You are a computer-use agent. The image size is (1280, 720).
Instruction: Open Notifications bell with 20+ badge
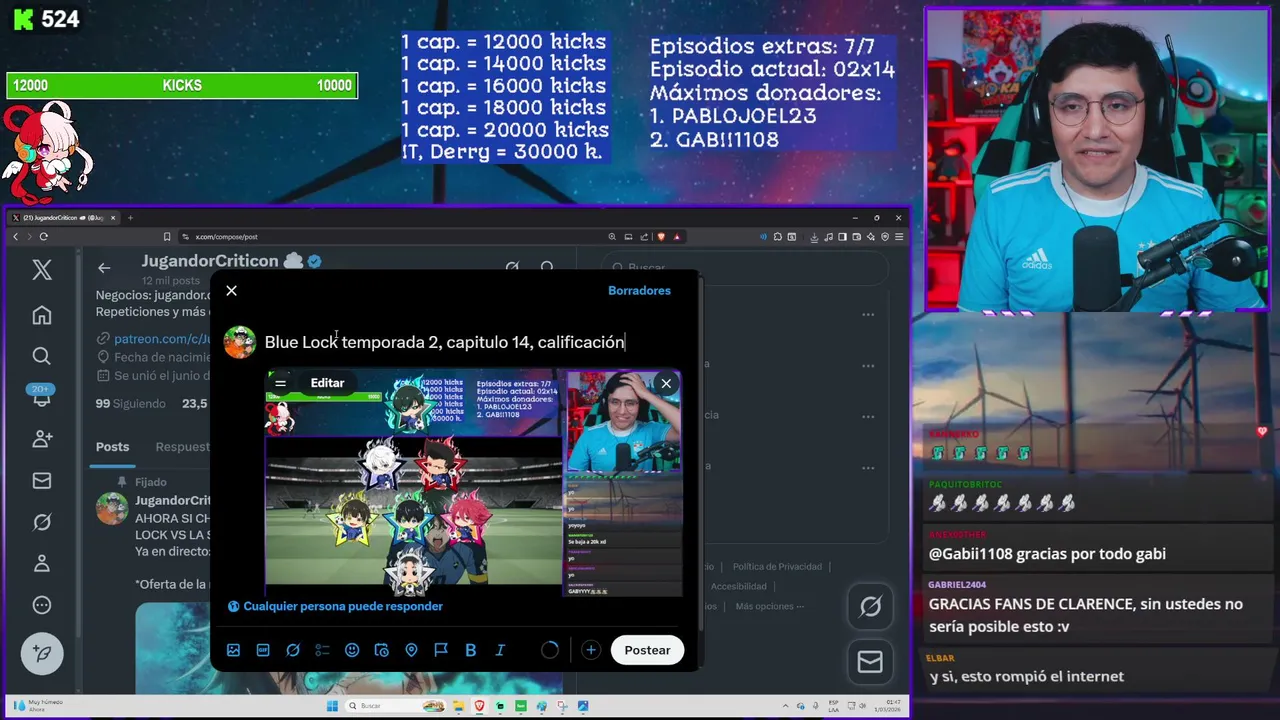click(x=42, y=396)
